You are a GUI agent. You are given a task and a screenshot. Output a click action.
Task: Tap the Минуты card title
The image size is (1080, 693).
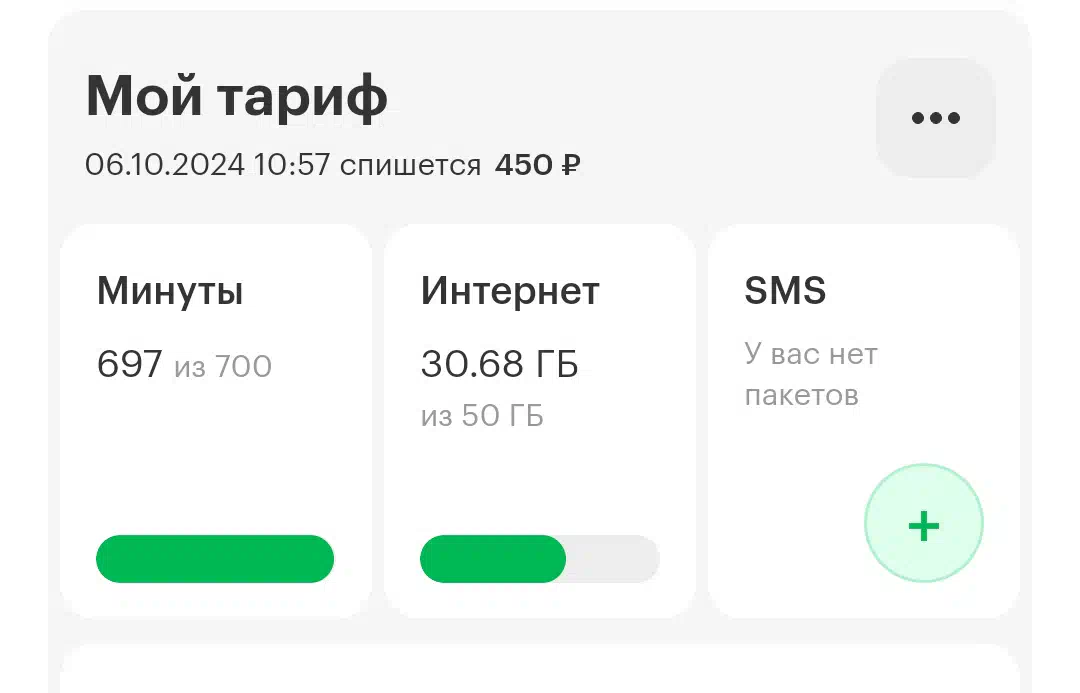[170, 291]
